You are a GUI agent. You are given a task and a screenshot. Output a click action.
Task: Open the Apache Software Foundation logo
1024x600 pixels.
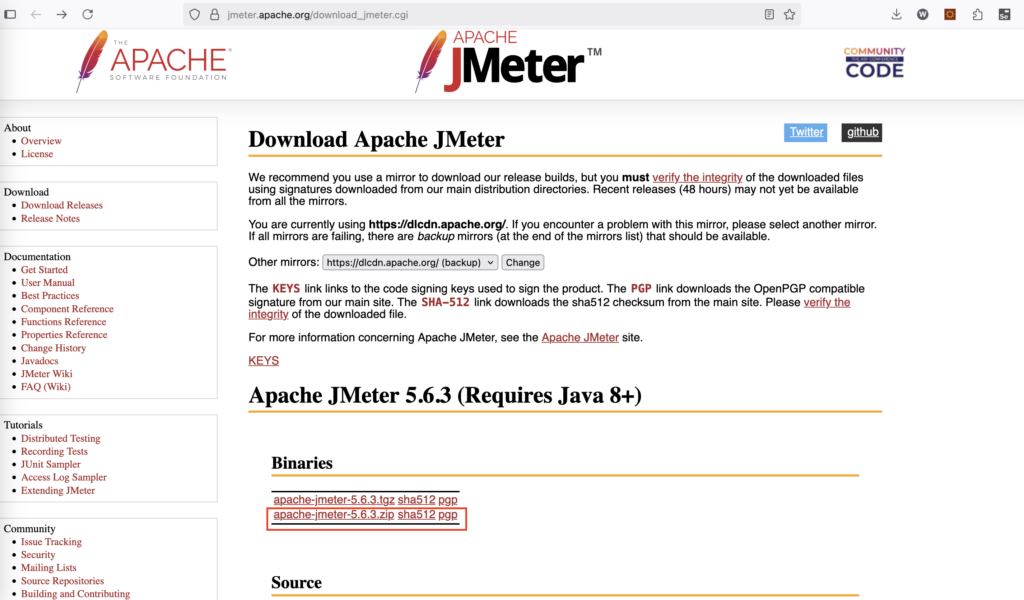[x=153, y=61]
